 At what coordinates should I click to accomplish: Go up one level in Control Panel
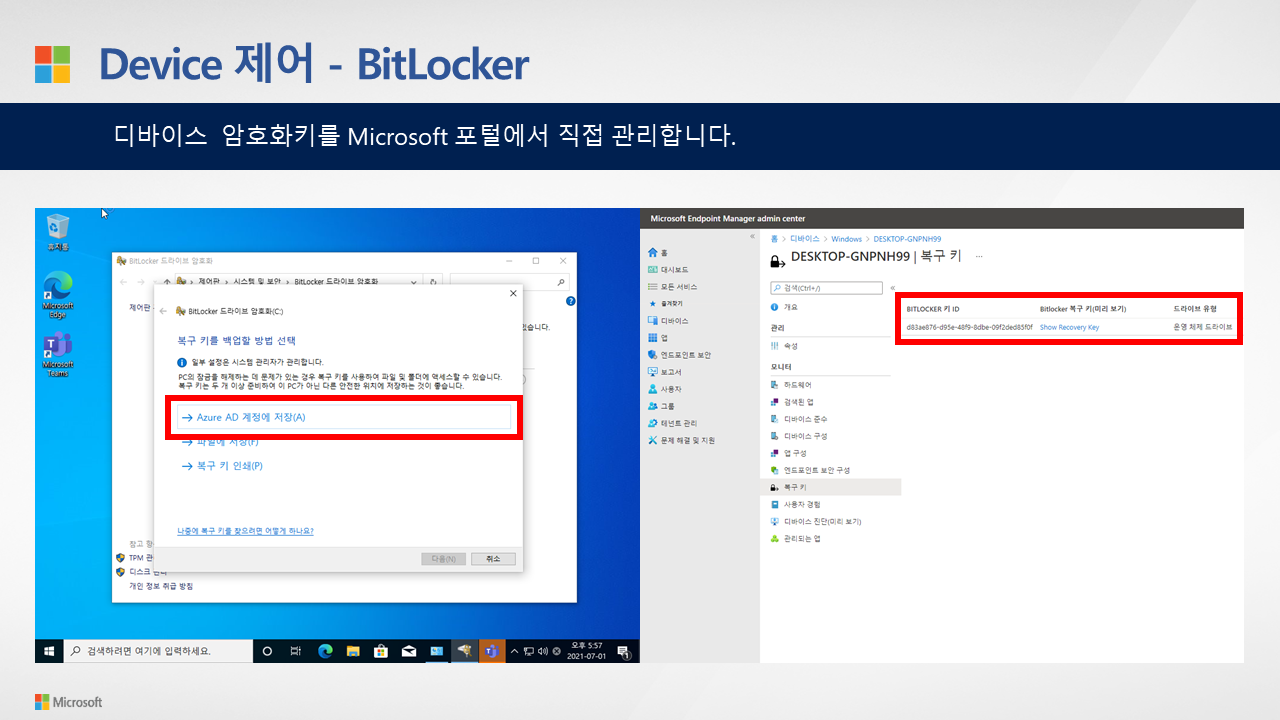coord(167,283)
